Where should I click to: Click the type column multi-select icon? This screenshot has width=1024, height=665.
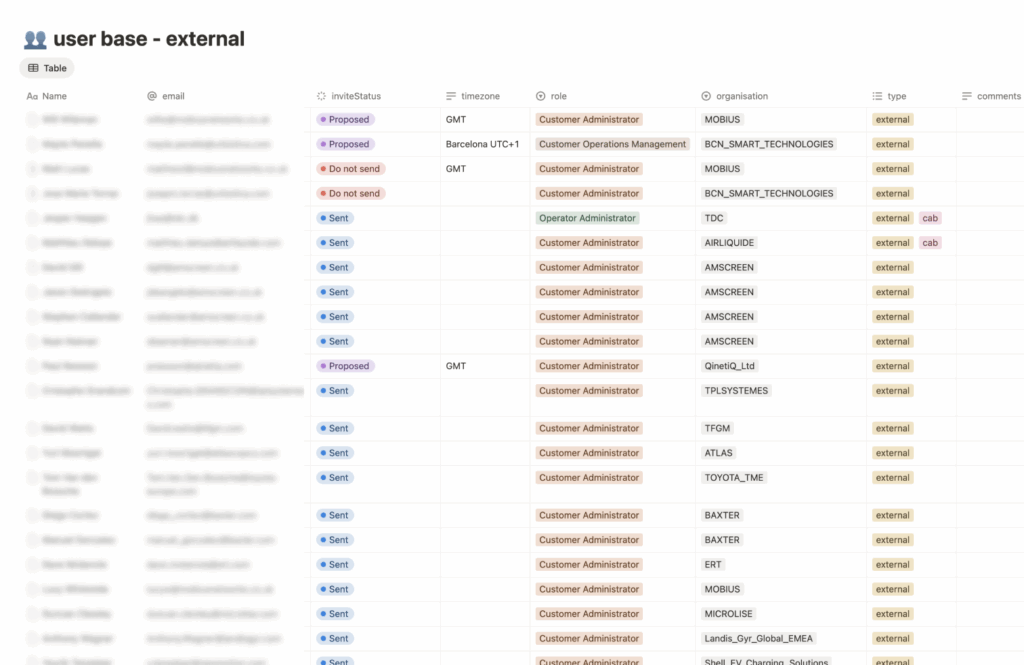877,97
